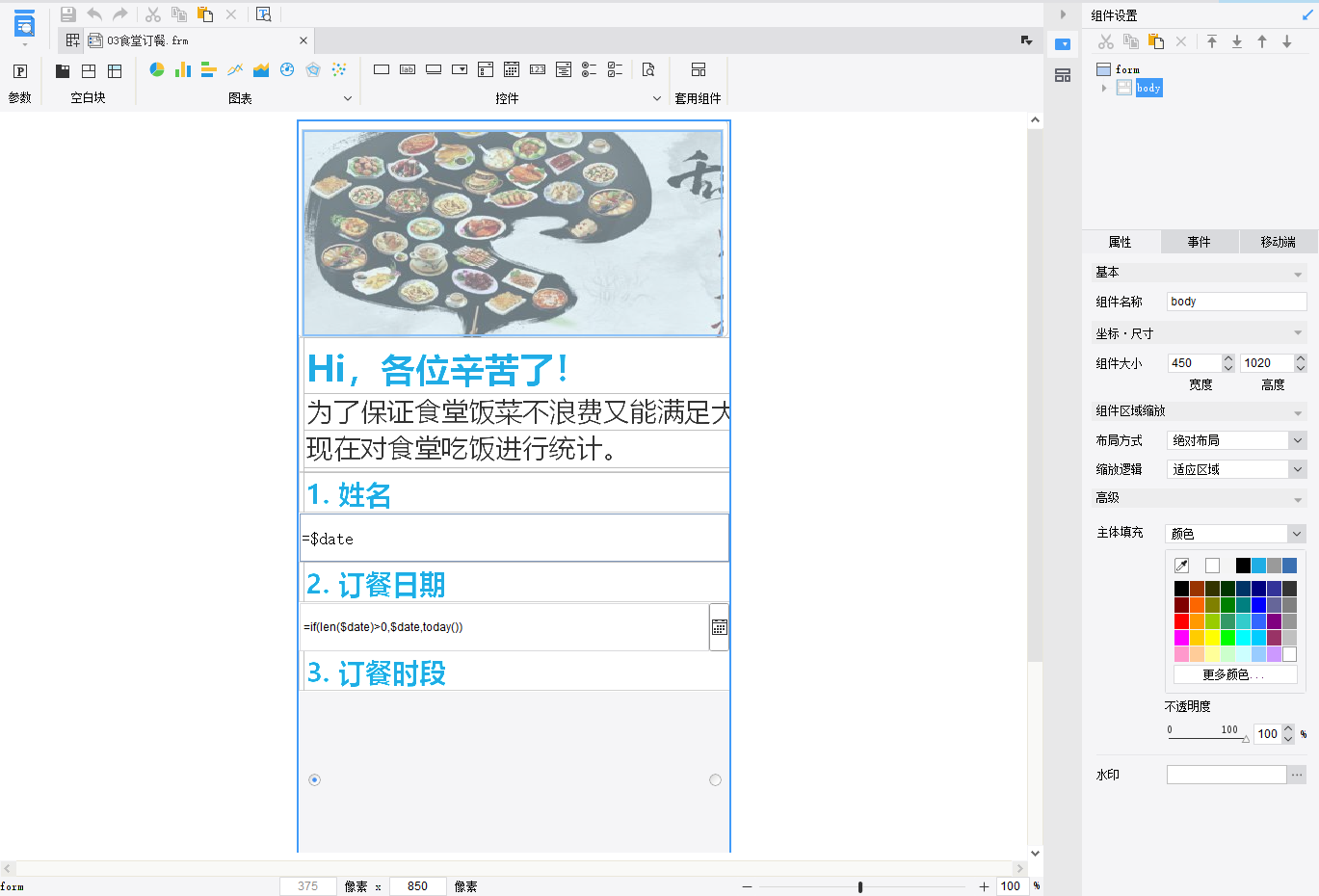Image resolution: width=1319 pixels, height=896 pixels.
Task: Add a combo box dropdown widget
Action: coord(460,69)
